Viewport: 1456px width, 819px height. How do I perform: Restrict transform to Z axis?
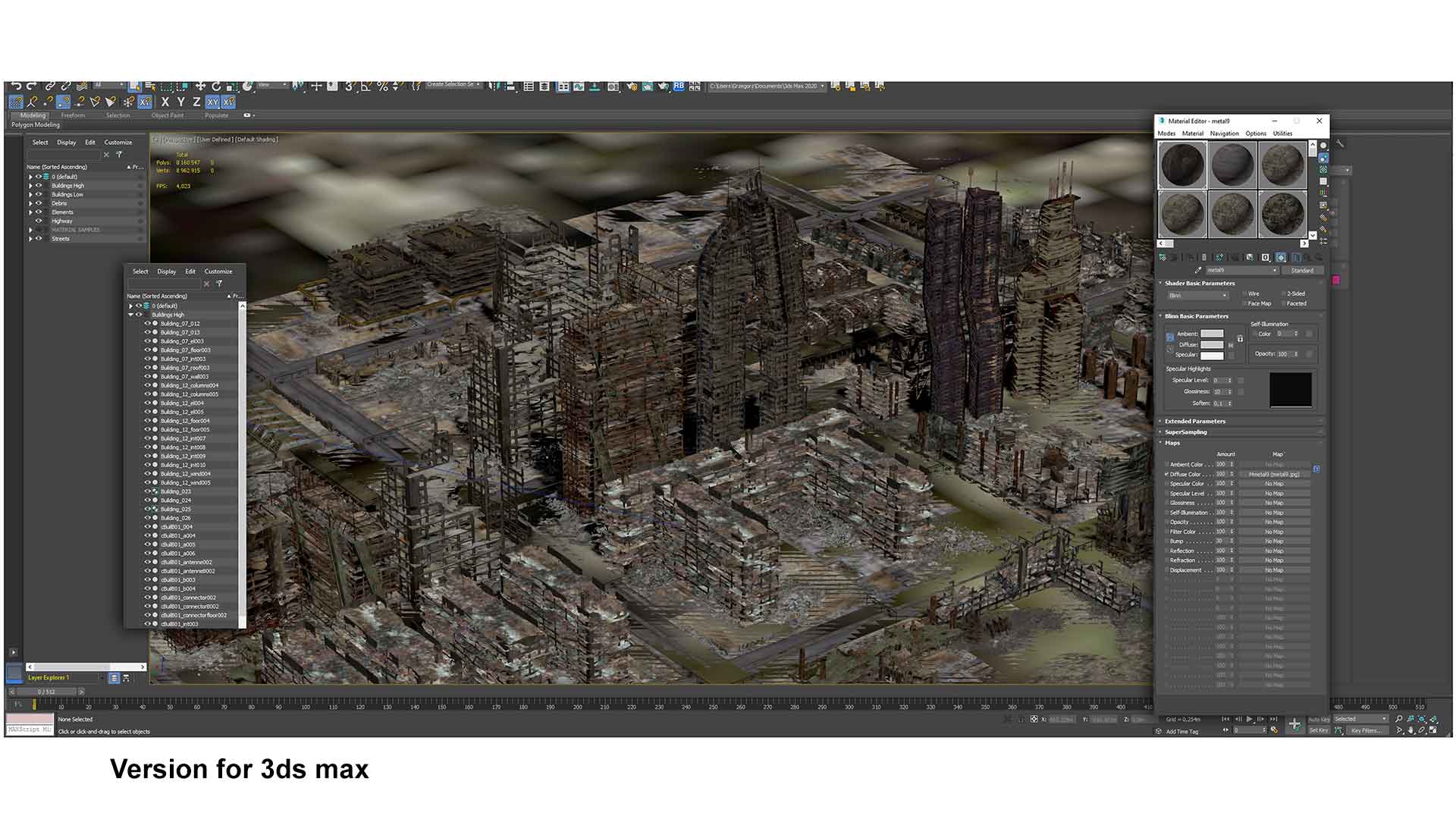click(x=196, y=102)
